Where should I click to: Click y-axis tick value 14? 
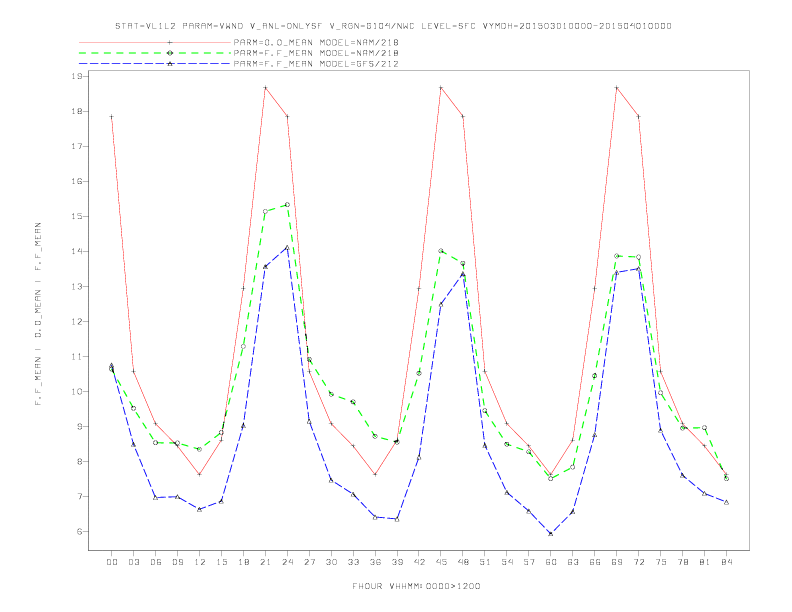(x=77, y=251)
